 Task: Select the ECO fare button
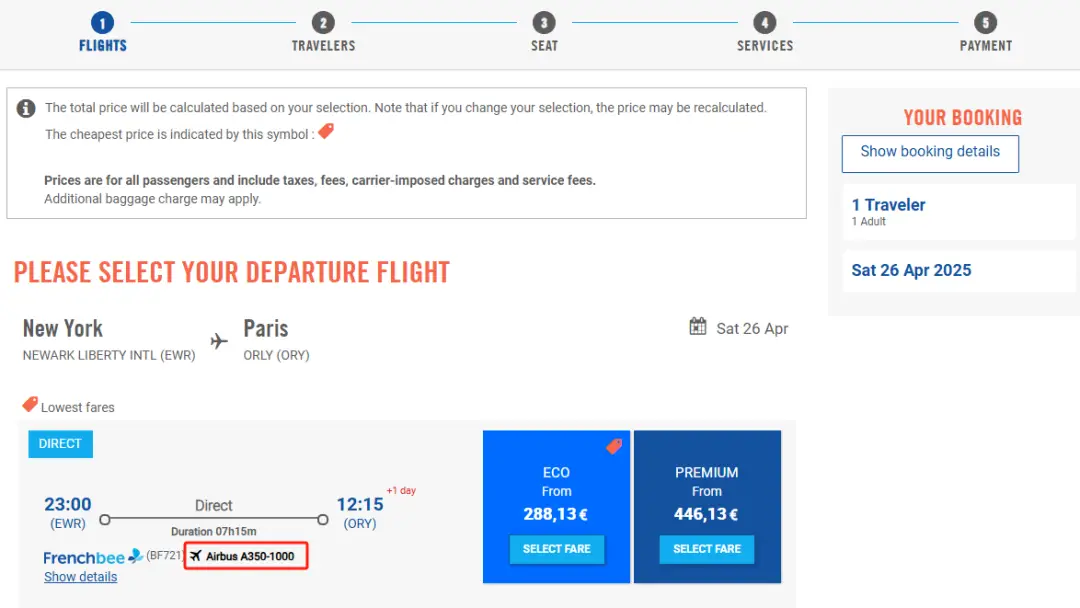click(557, 549)
